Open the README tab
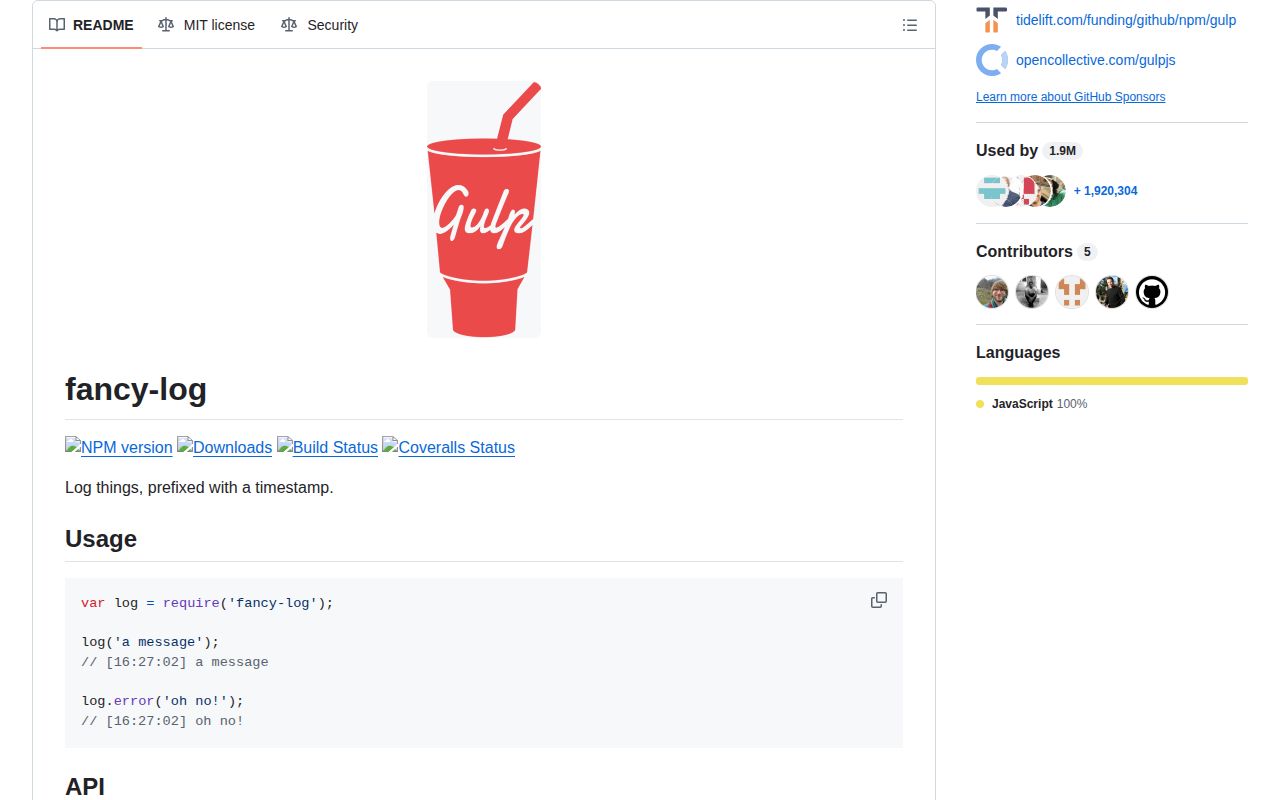Viewport: 1280px width, 800px height. [x=91, y=25]
